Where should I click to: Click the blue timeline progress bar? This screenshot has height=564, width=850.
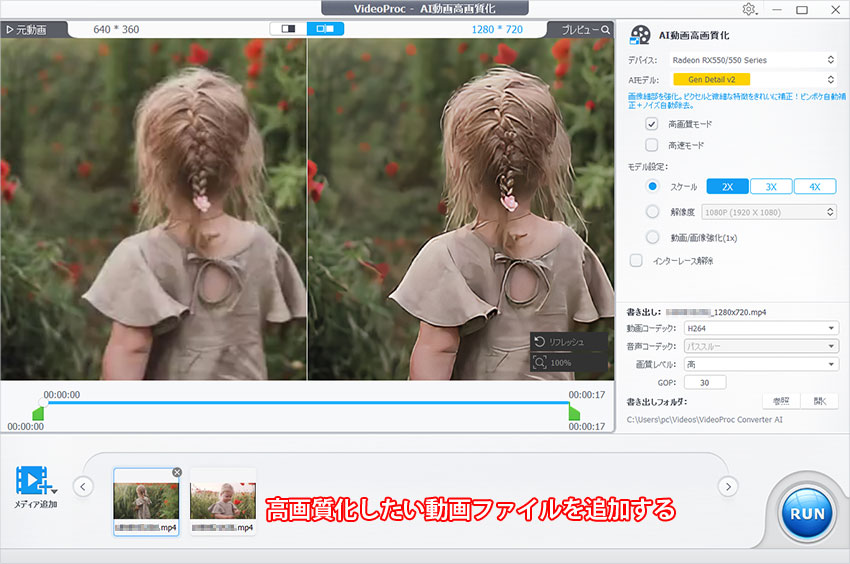pos(306,403)
